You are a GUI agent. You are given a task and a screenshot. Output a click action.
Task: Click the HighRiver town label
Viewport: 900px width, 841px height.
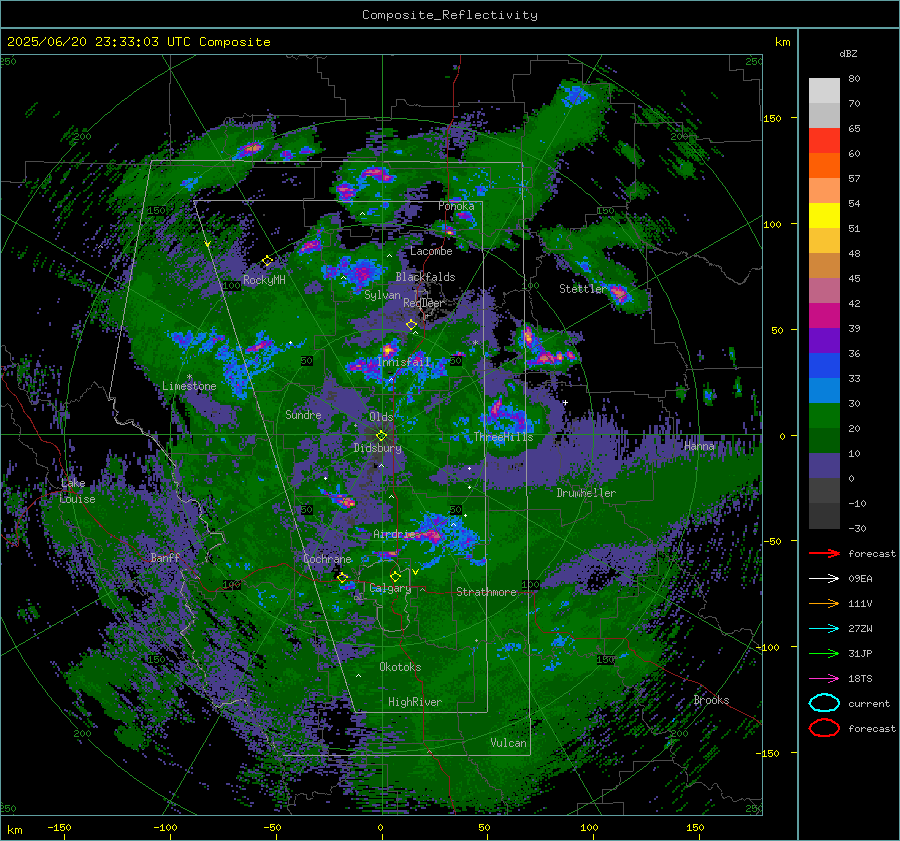click(415, 702)
